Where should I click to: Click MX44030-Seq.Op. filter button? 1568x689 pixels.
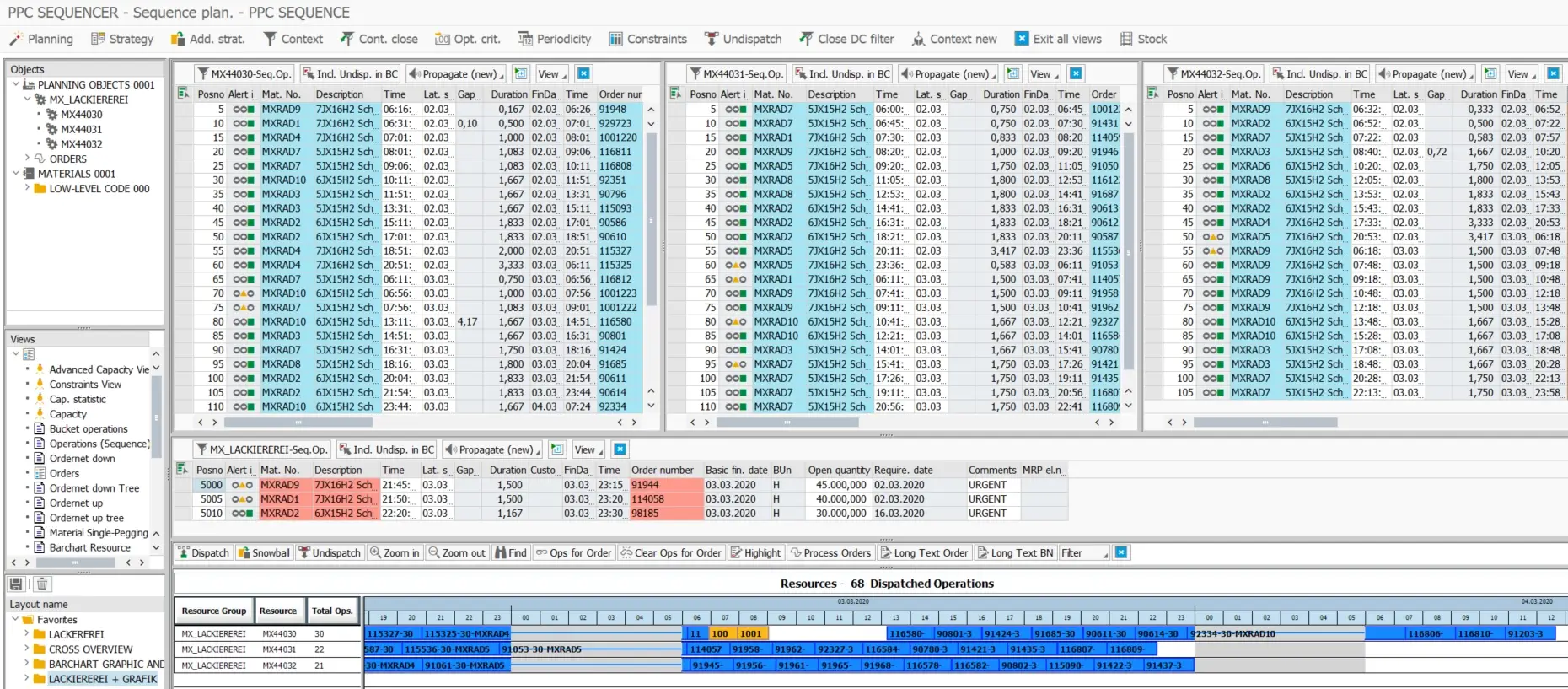(244, 74)
